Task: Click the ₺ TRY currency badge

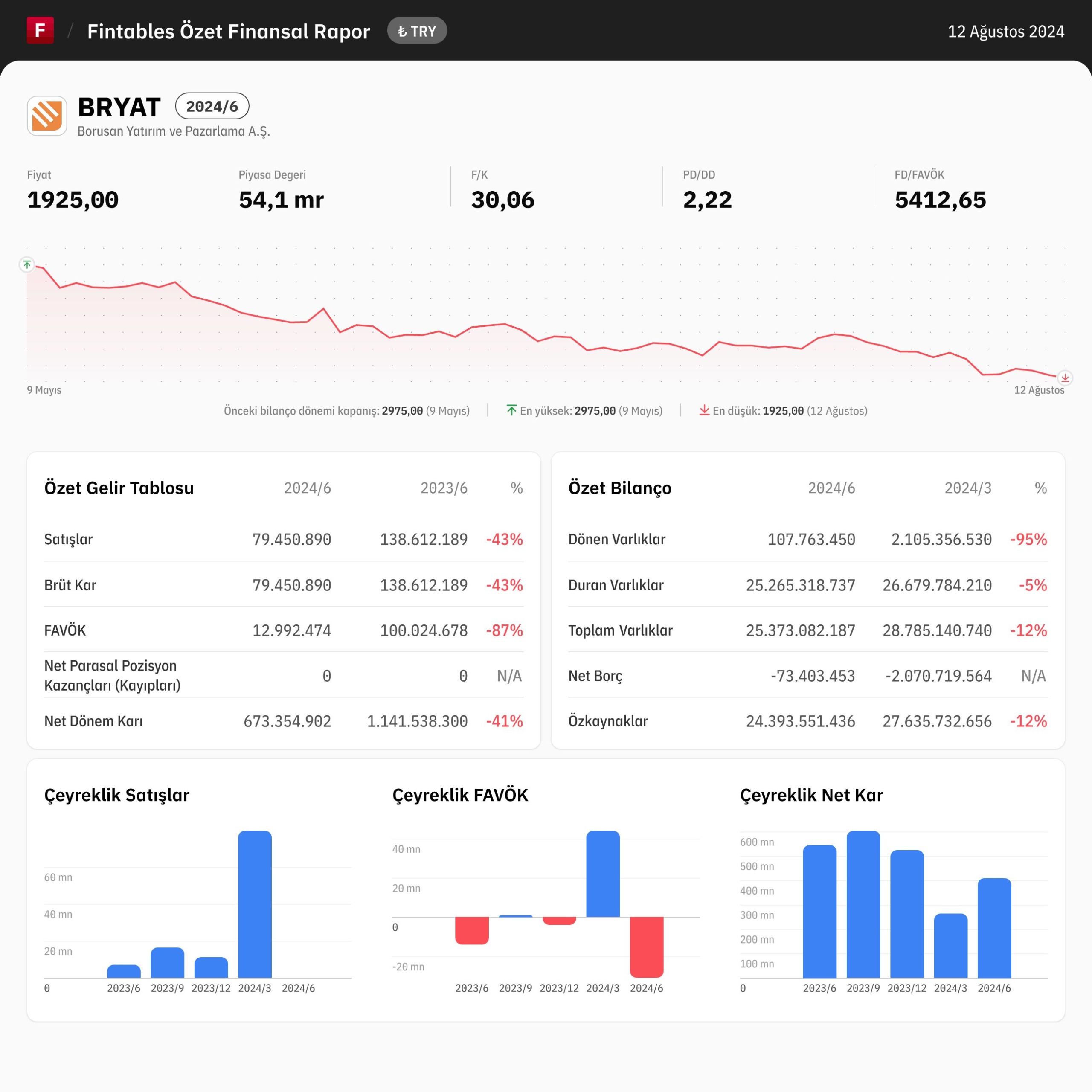Action: tap(417, 31)
